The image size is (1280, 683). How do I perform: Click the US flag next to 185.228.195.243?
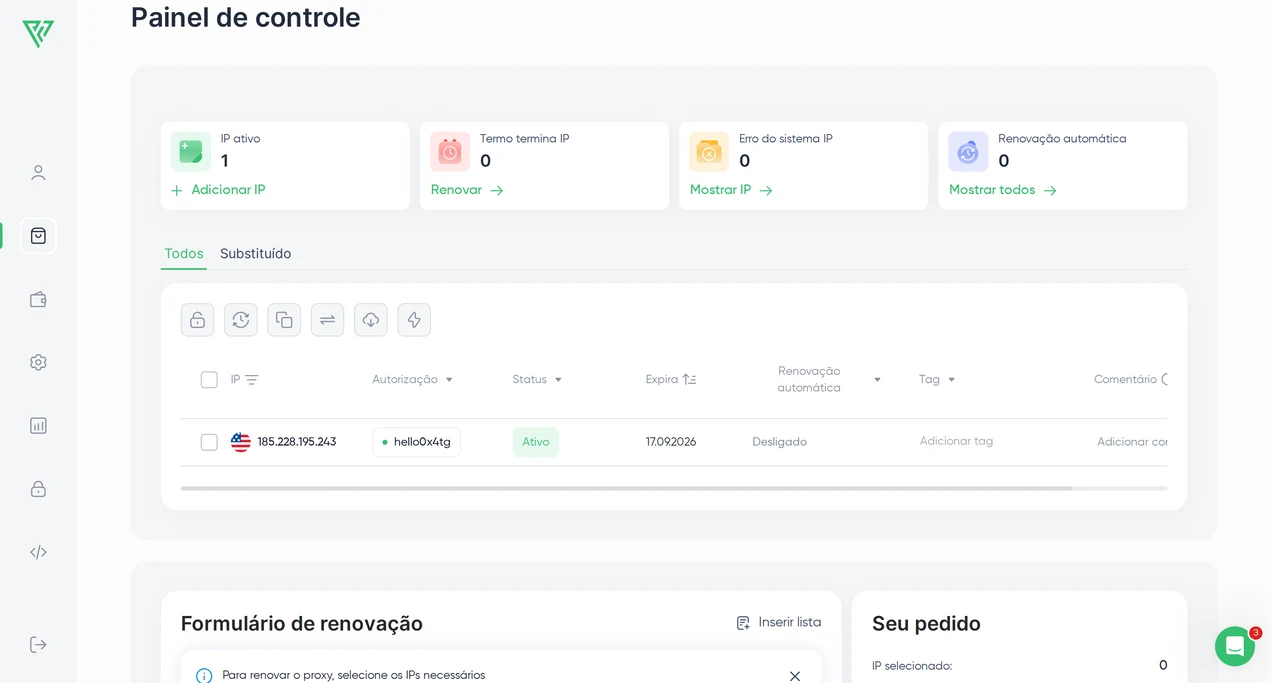(241, 442)
